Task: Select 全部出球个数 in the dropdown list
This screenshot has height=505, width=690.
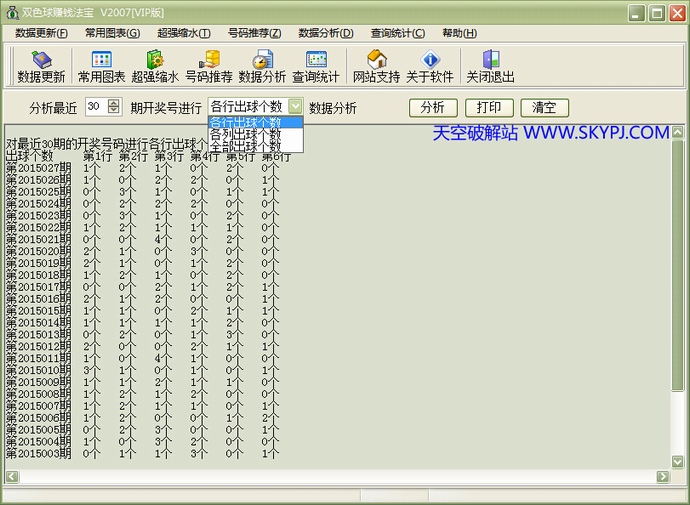Action: pos(246,146)
